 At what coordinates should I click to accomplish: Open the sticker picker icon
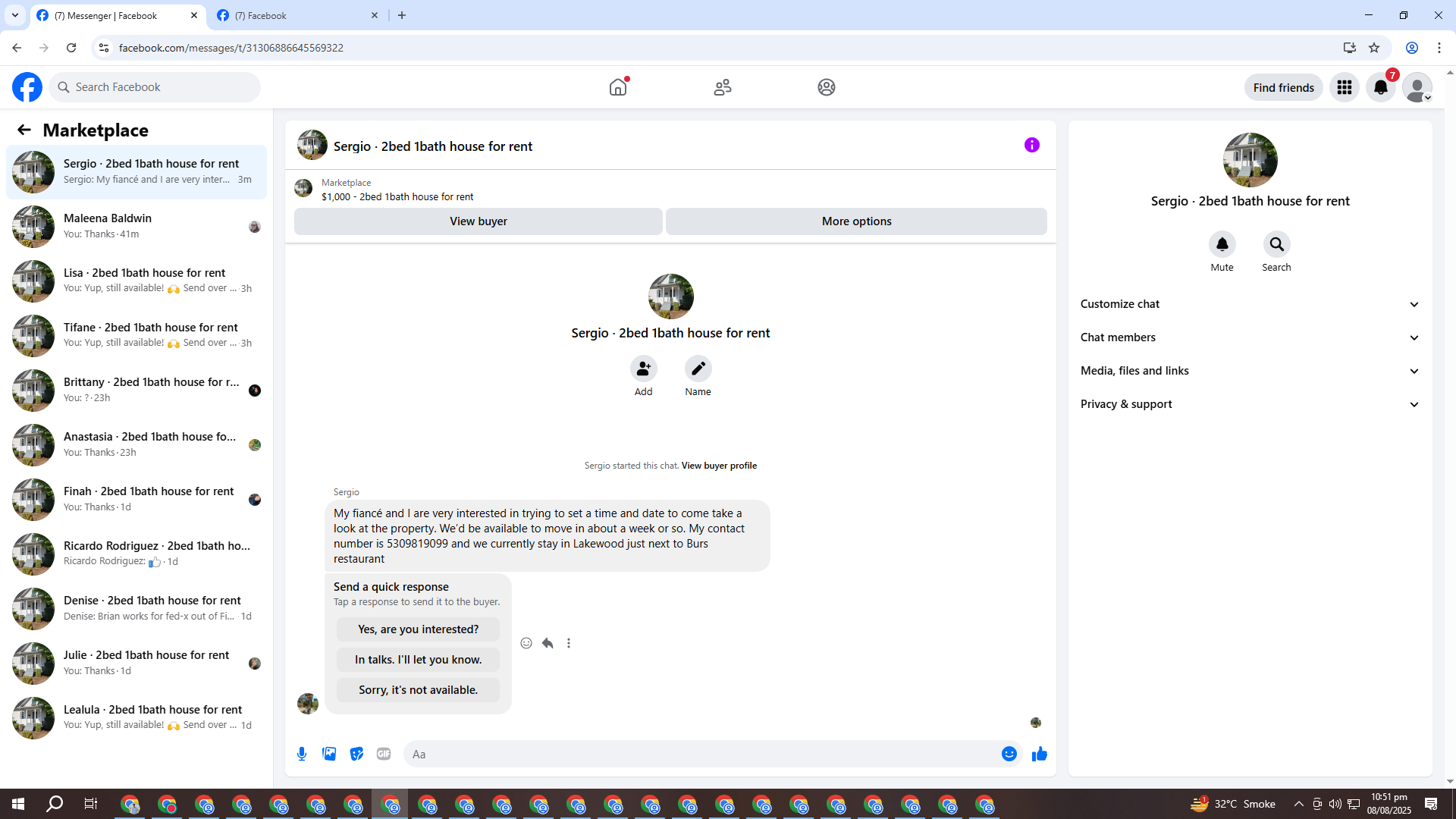(x=356, y=754)
